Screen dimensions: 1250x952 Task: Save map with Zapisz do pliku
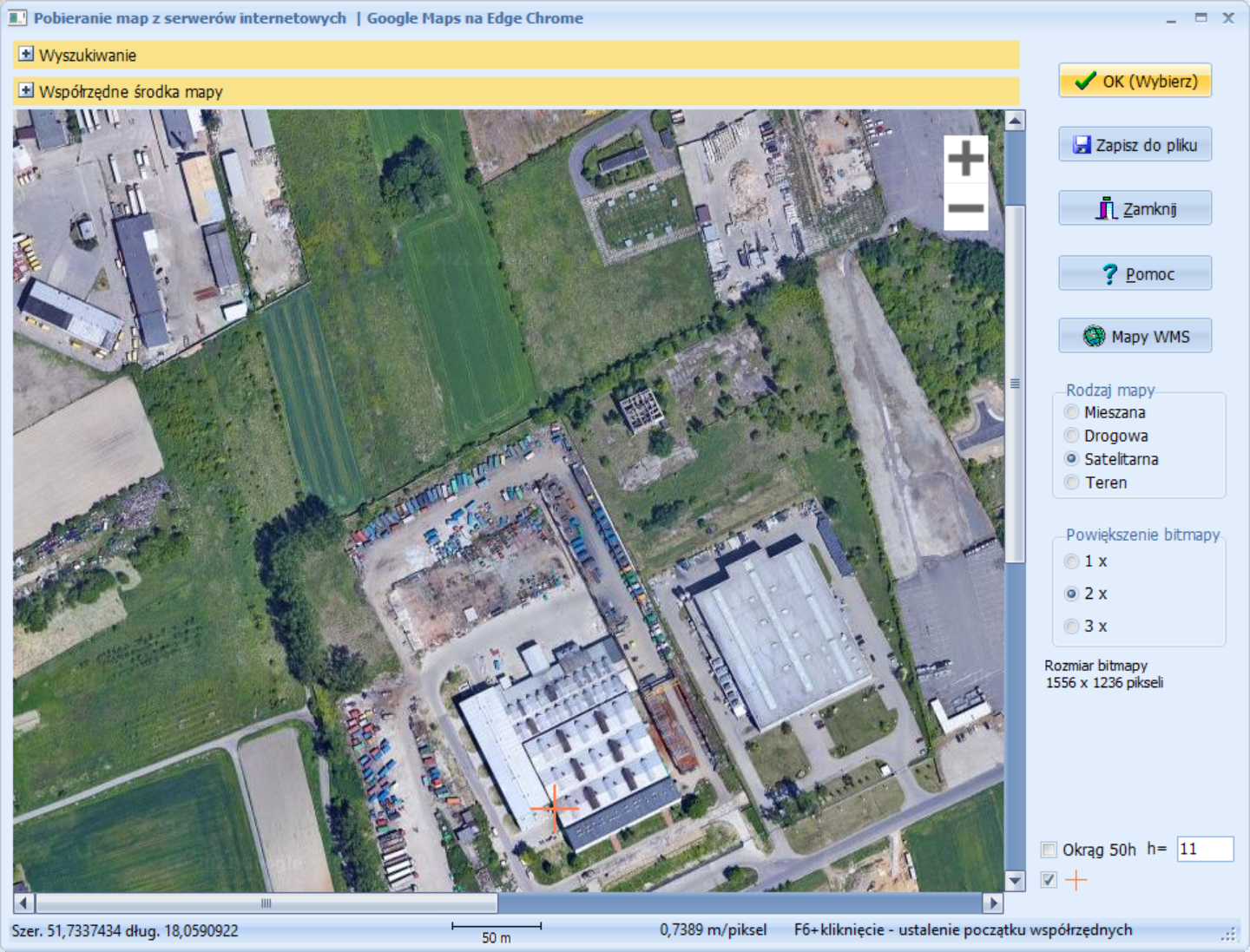click(x=1135, y=145)
